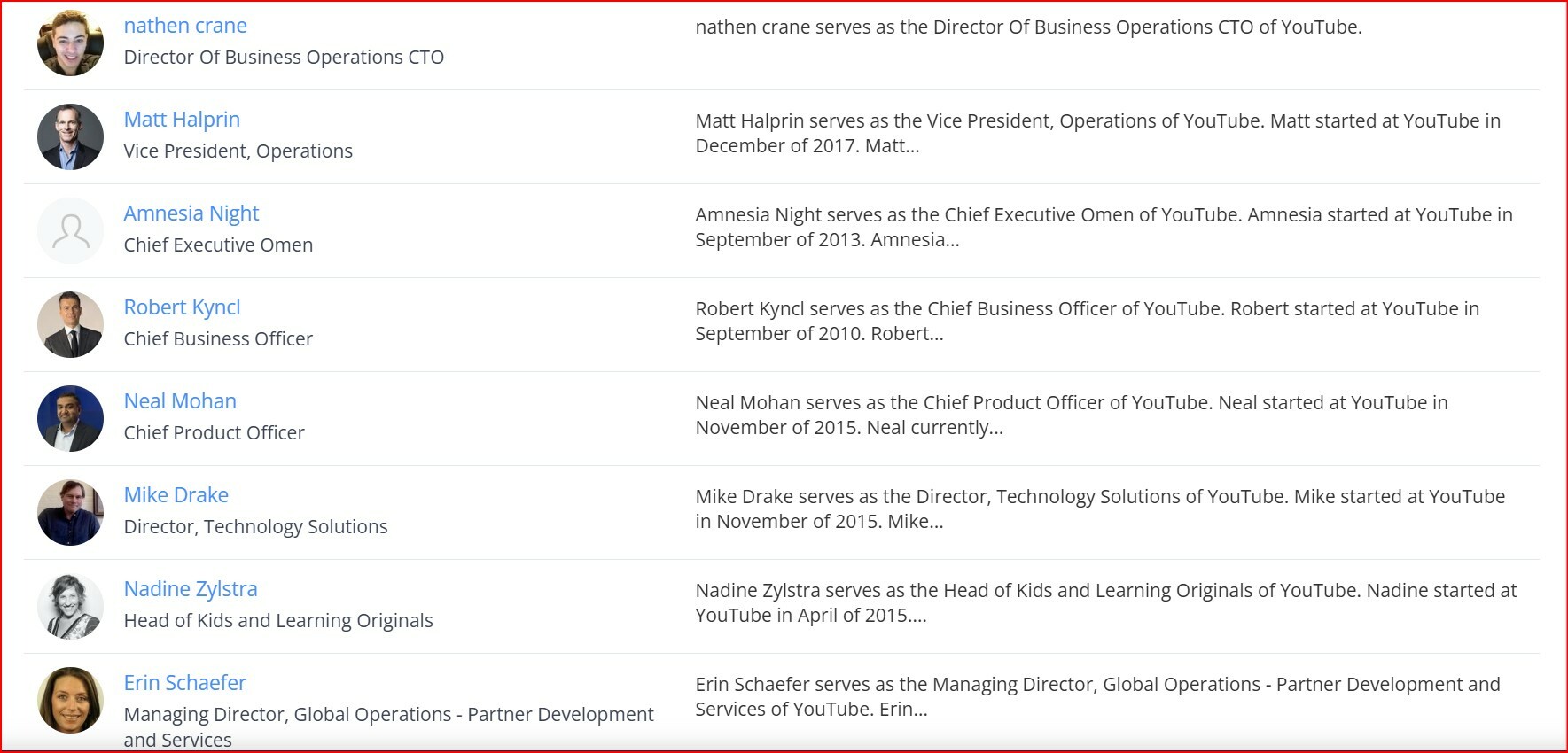Screen dimensions: 1568x753
Task: Open the Amnesia Night profile
Action: 191,213
